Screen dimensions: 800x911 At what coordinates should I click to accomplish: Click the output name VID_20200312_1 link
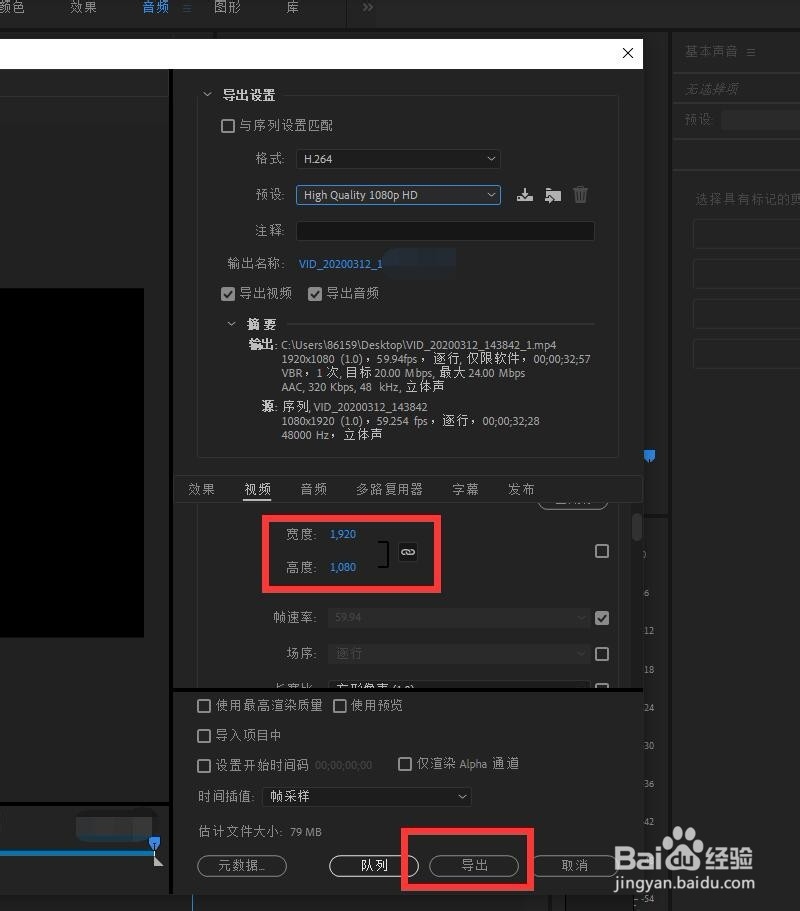click(340, 264)
